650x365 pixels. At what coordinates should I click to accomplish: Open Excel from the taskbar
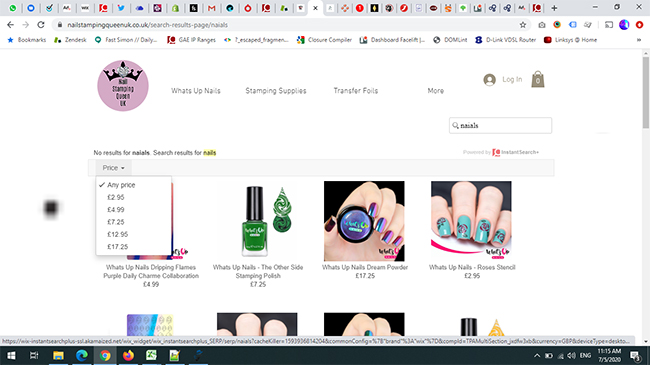pyautogui.click(x=151, y=355)
